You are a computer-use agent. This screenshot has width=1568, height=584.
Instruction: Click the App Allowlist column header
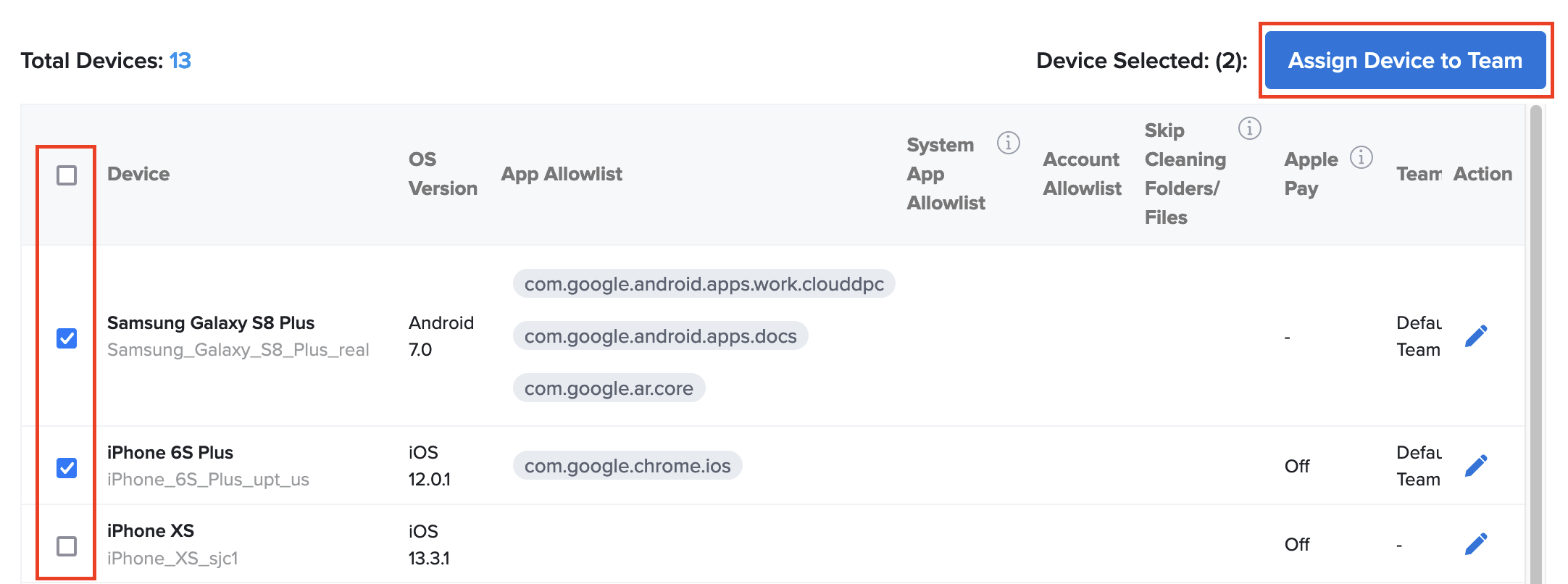tap(562, 174)
